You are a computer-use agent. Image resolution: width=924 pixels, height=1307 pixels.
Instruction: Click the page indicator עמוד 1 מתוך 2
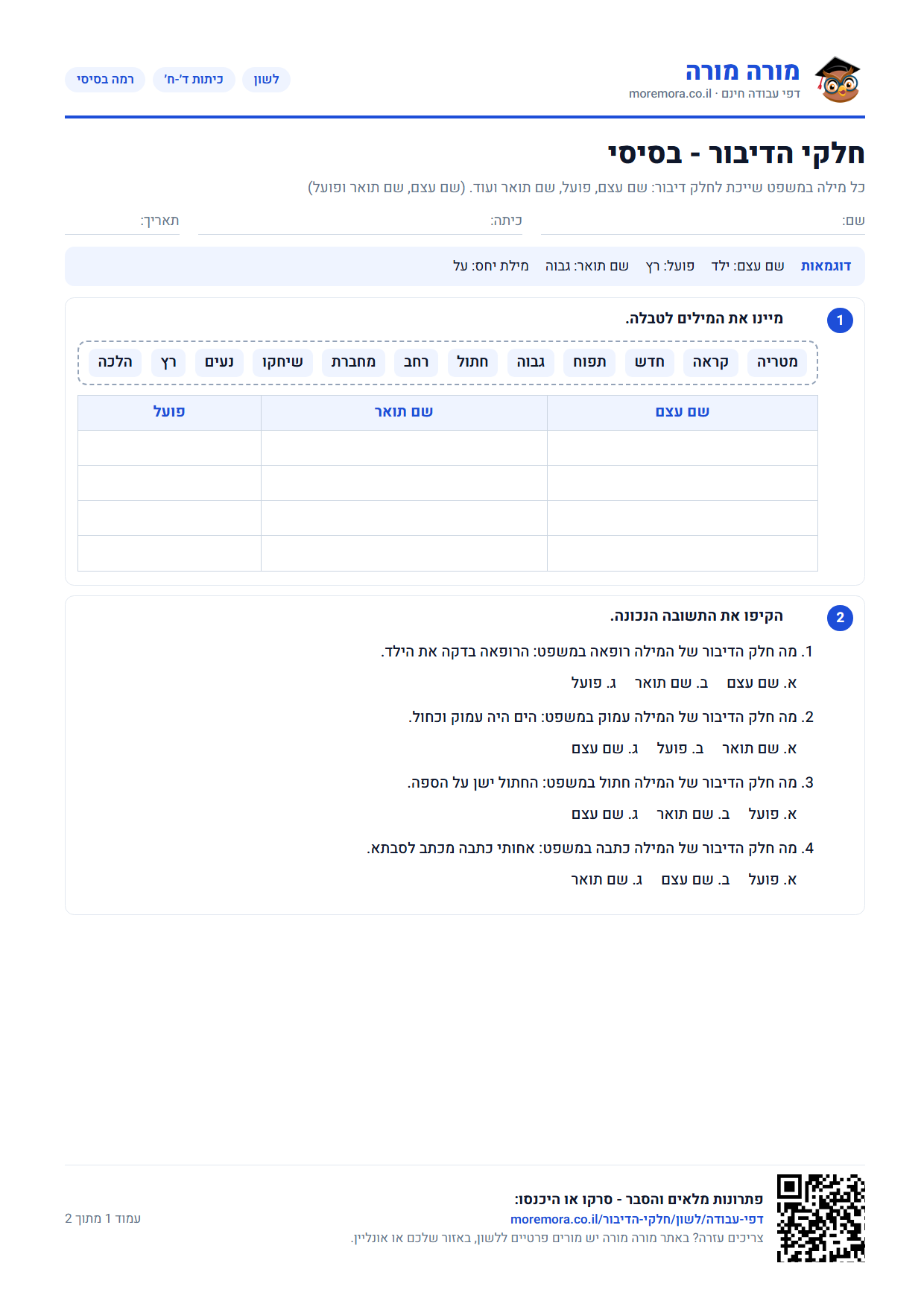point(103,1218)
